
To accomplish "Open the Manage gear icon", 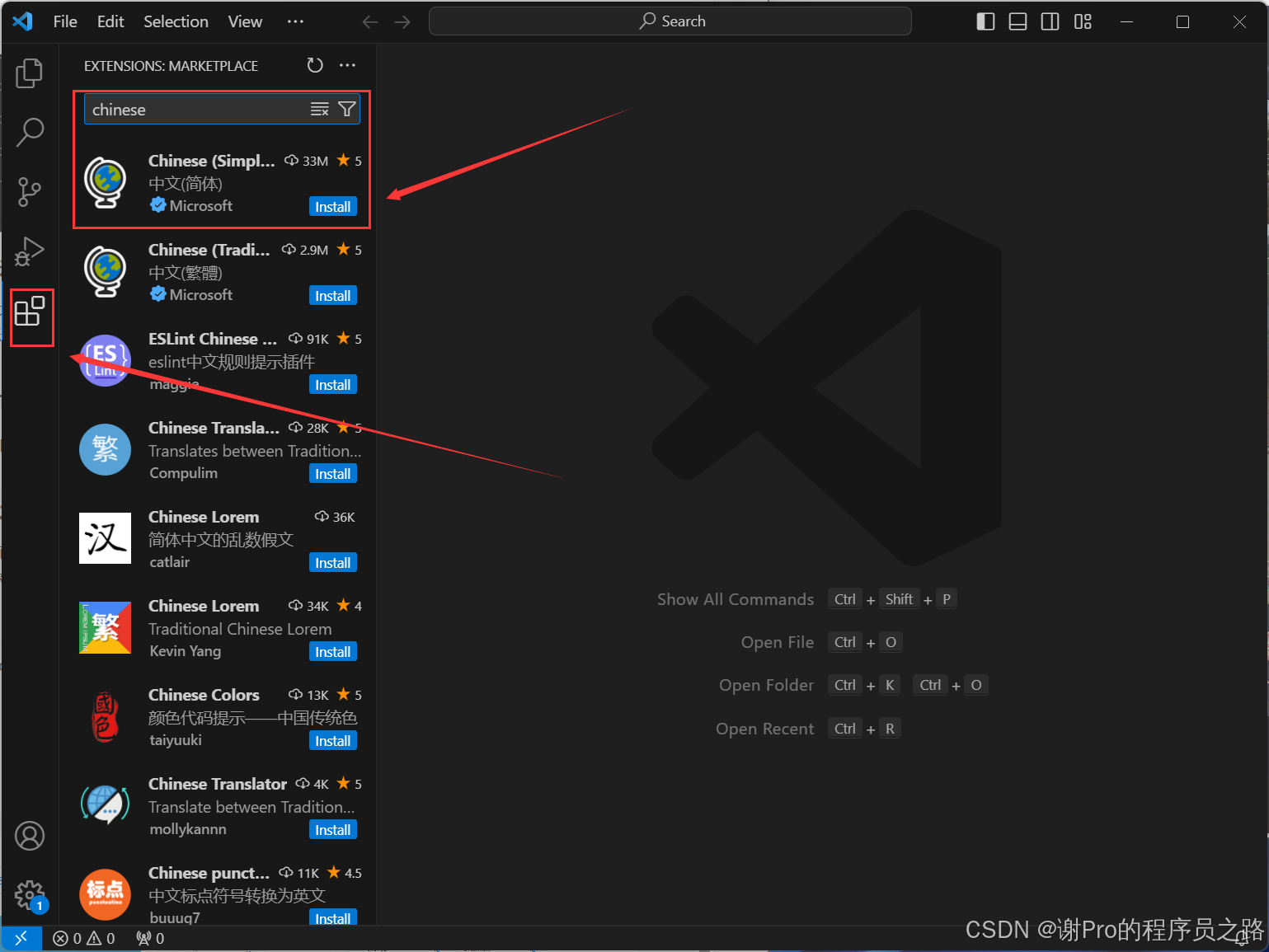I will 30,895.
